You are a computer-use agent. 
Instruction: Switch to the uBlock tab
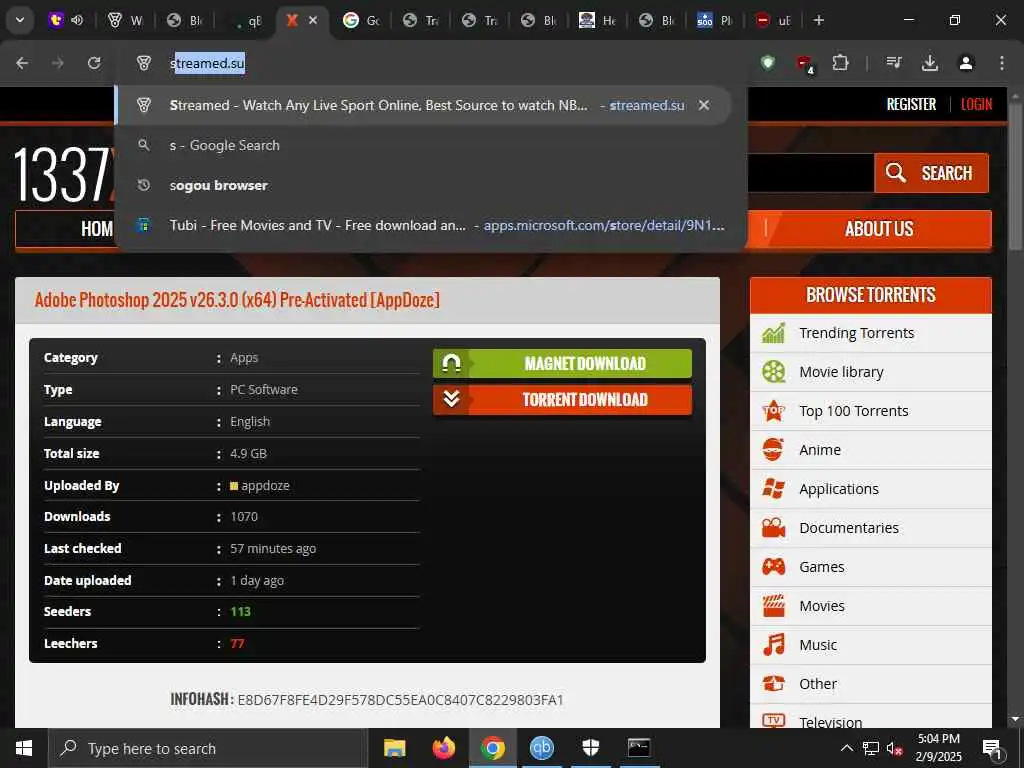[x=773, y=20]
